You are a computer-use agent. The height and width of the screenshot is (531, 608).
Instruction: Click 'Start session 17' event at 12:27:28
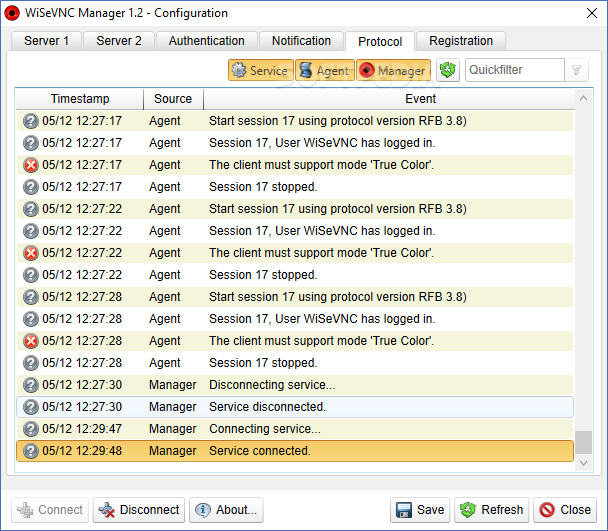[x=338, y=297]
